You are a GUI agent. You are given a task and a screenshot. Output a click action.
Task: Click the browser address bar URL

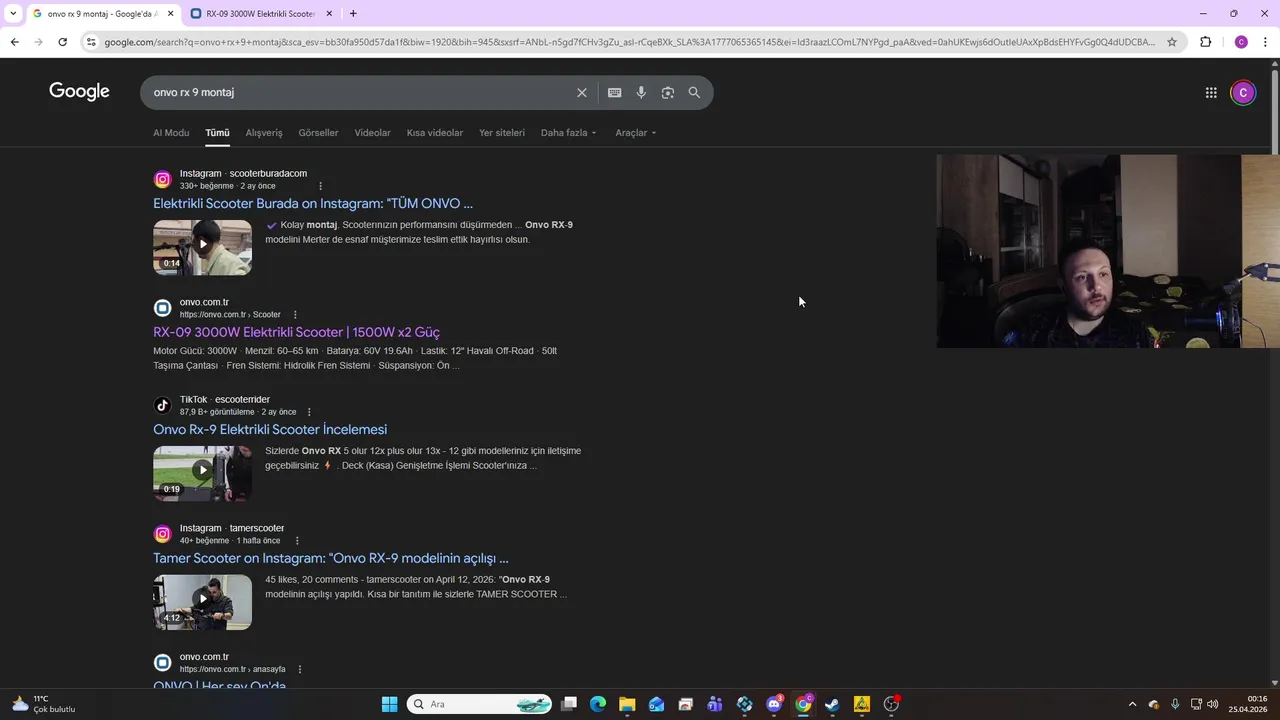pos(630,42)
